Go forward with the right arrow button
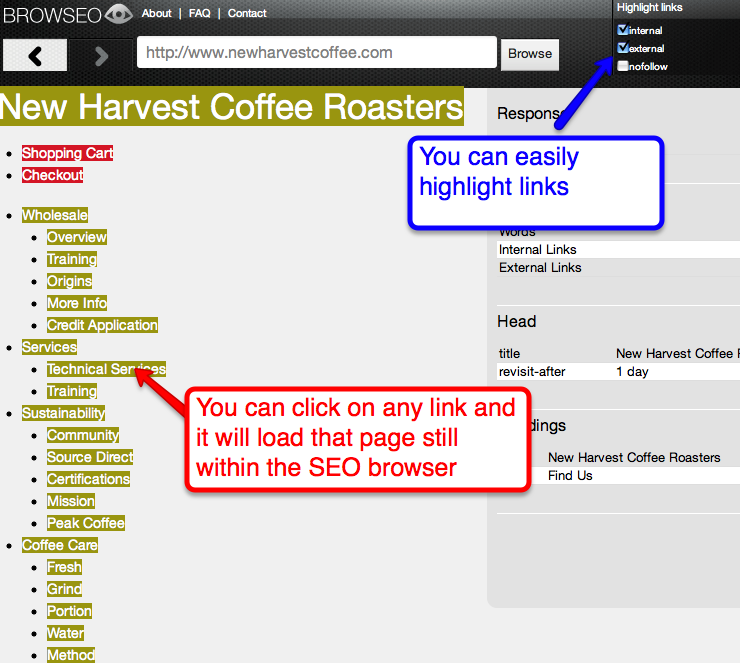 [x=101, y=56]
